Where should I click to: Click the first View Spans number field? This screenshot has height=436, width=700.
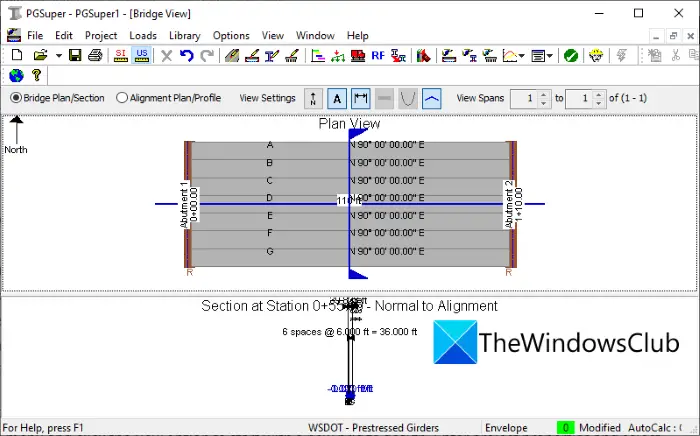(525, 98)
